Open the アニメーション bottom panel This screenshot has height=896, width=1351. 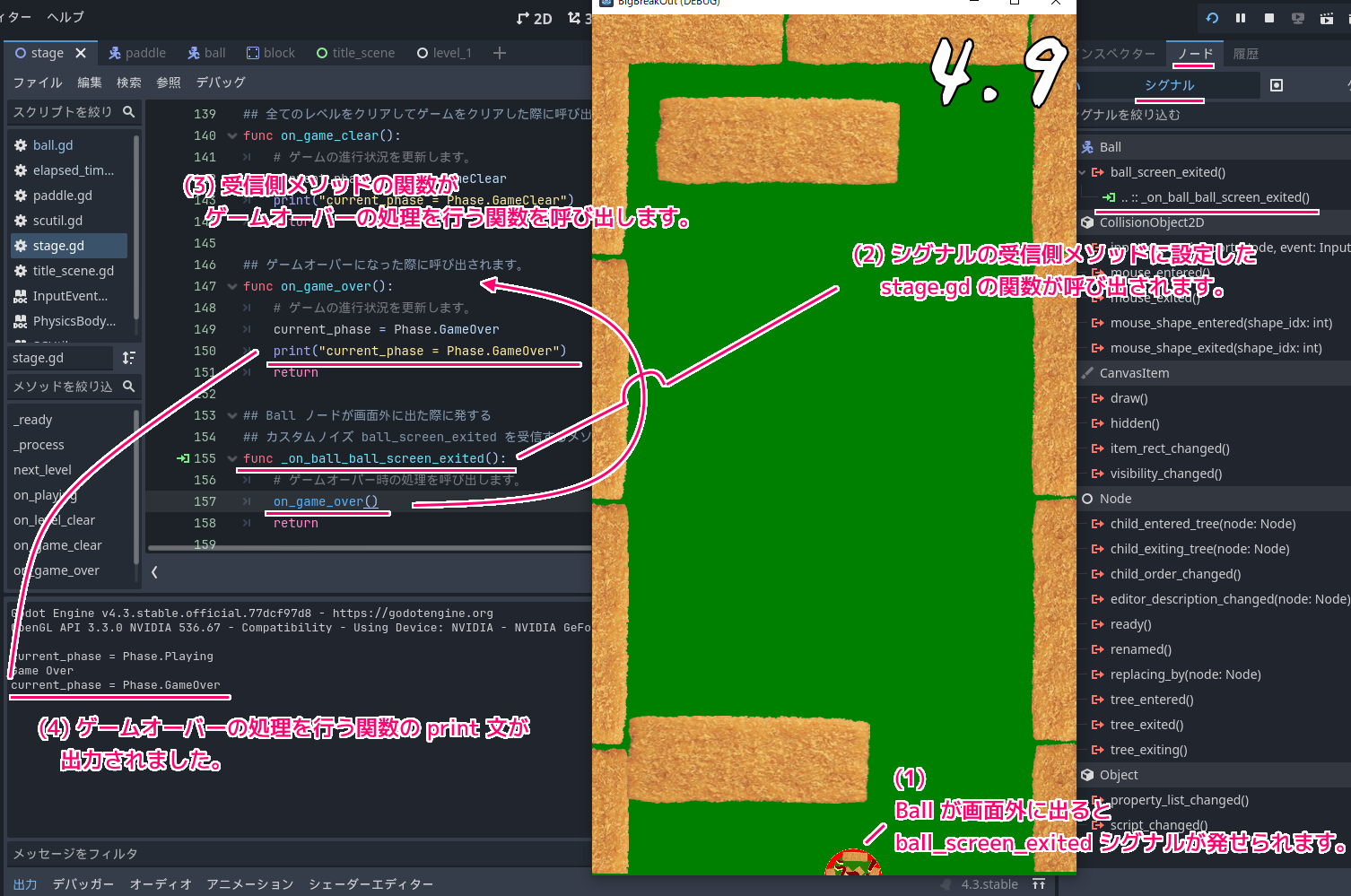tap(250, 884)
